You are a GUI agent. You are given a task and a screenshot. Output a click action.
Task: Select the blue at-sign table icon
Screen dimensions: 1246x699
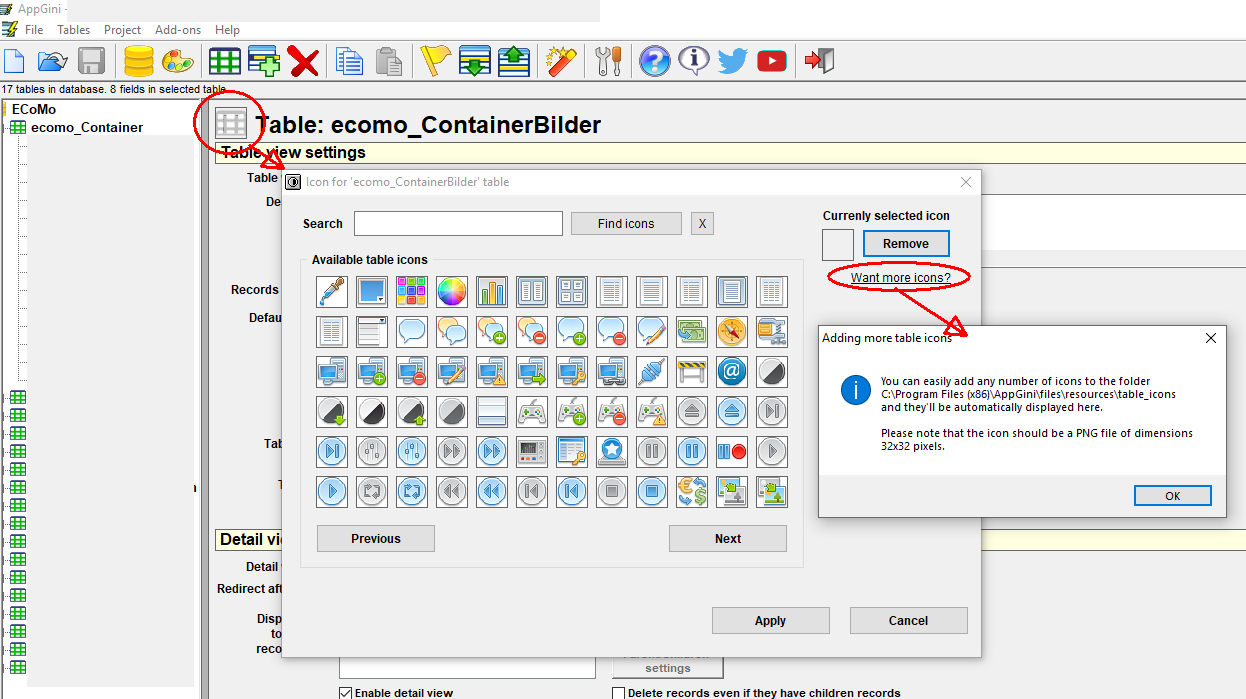tap(732, 372)
